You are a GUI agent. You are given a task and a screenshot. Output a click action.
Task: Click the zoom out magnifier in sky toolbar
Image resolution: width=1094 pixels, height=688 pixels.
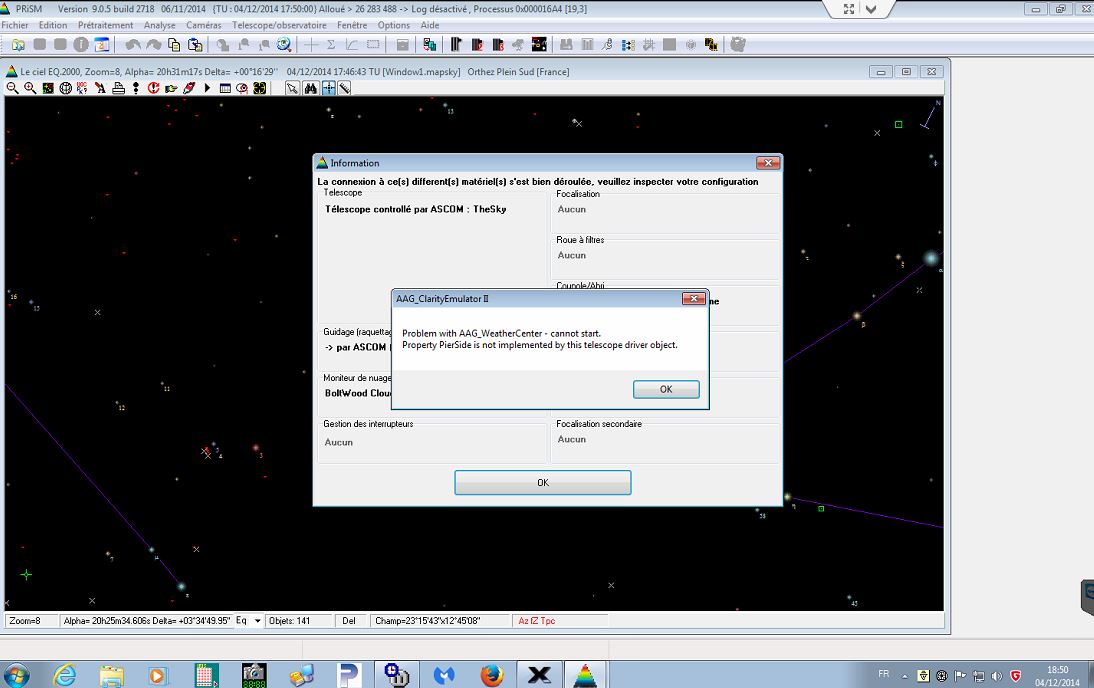(x=12, y=88)
